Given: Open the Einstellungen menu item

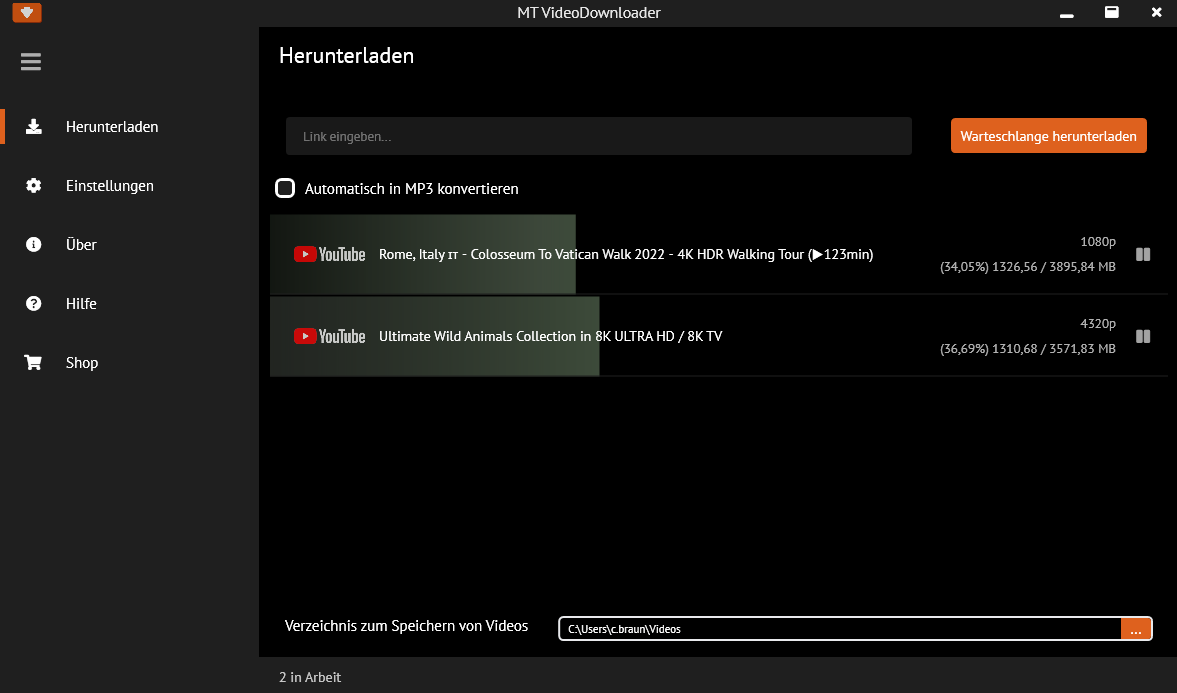Looking at the screenshot, I should pyautogui.click(x=109, y=186).
